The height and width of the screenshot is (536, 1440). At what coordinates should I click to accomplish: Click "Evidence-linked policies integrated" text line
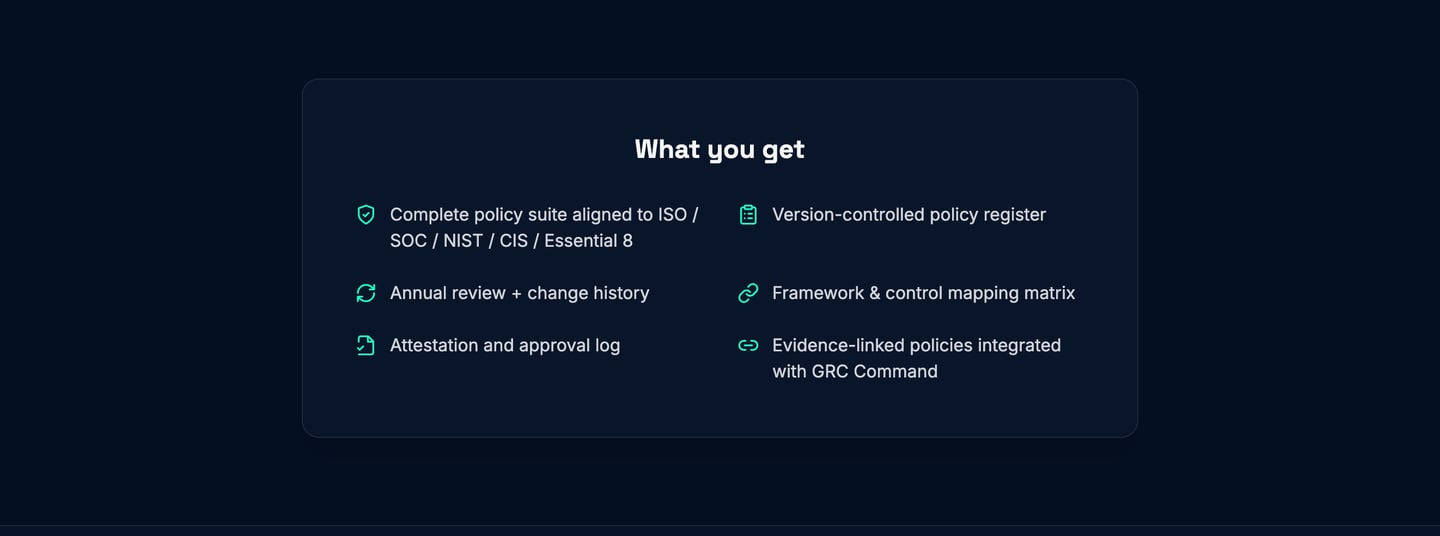916,345
